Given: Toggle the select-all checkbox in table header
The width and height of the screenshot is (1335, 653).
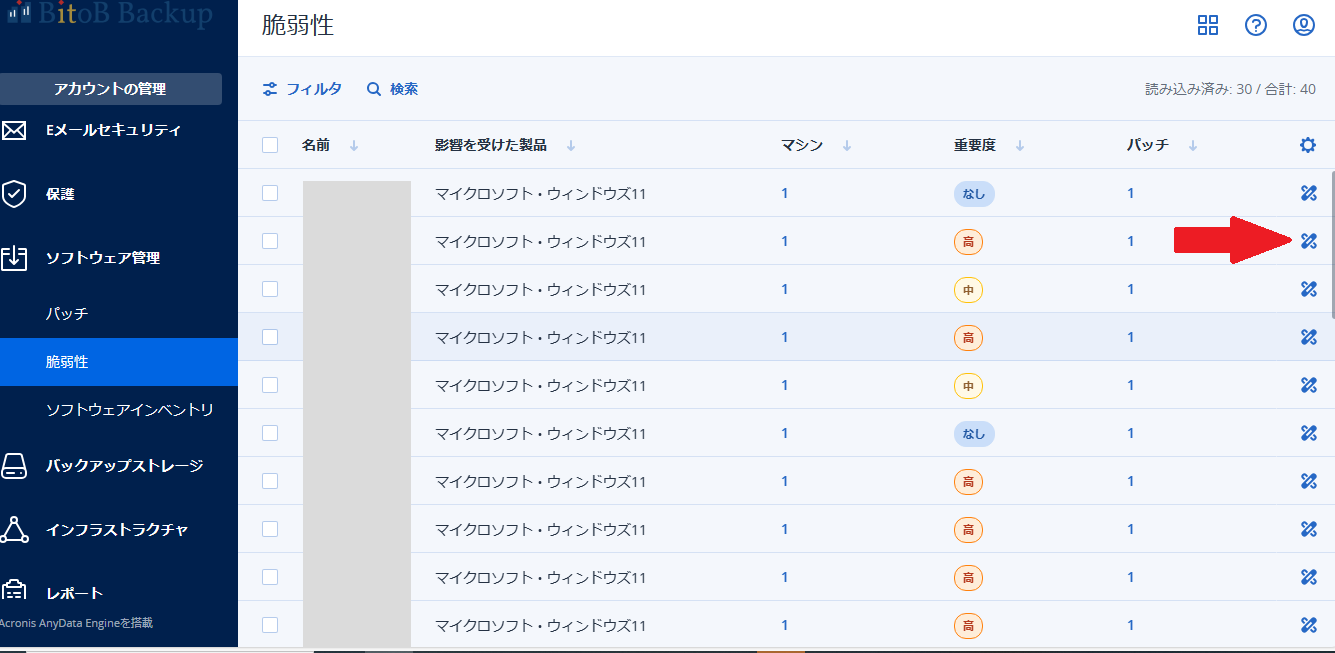Looking at the screenshot, I should 270,145.
